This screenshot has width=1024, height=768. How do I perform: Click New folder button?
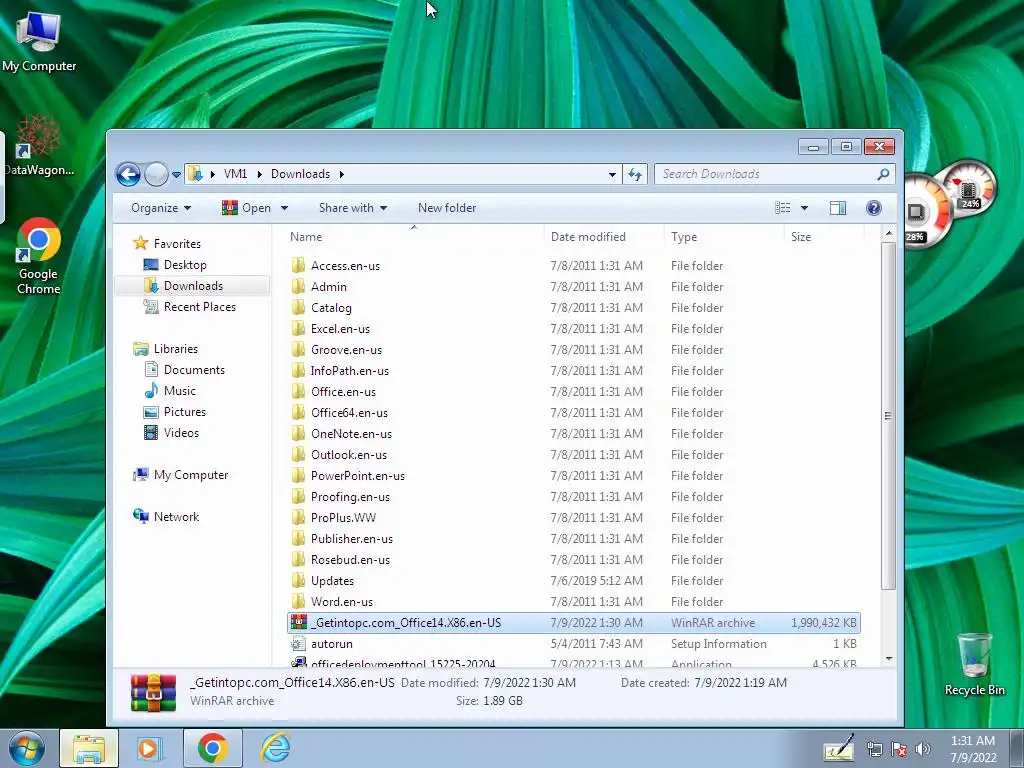(x=447, y=208)
